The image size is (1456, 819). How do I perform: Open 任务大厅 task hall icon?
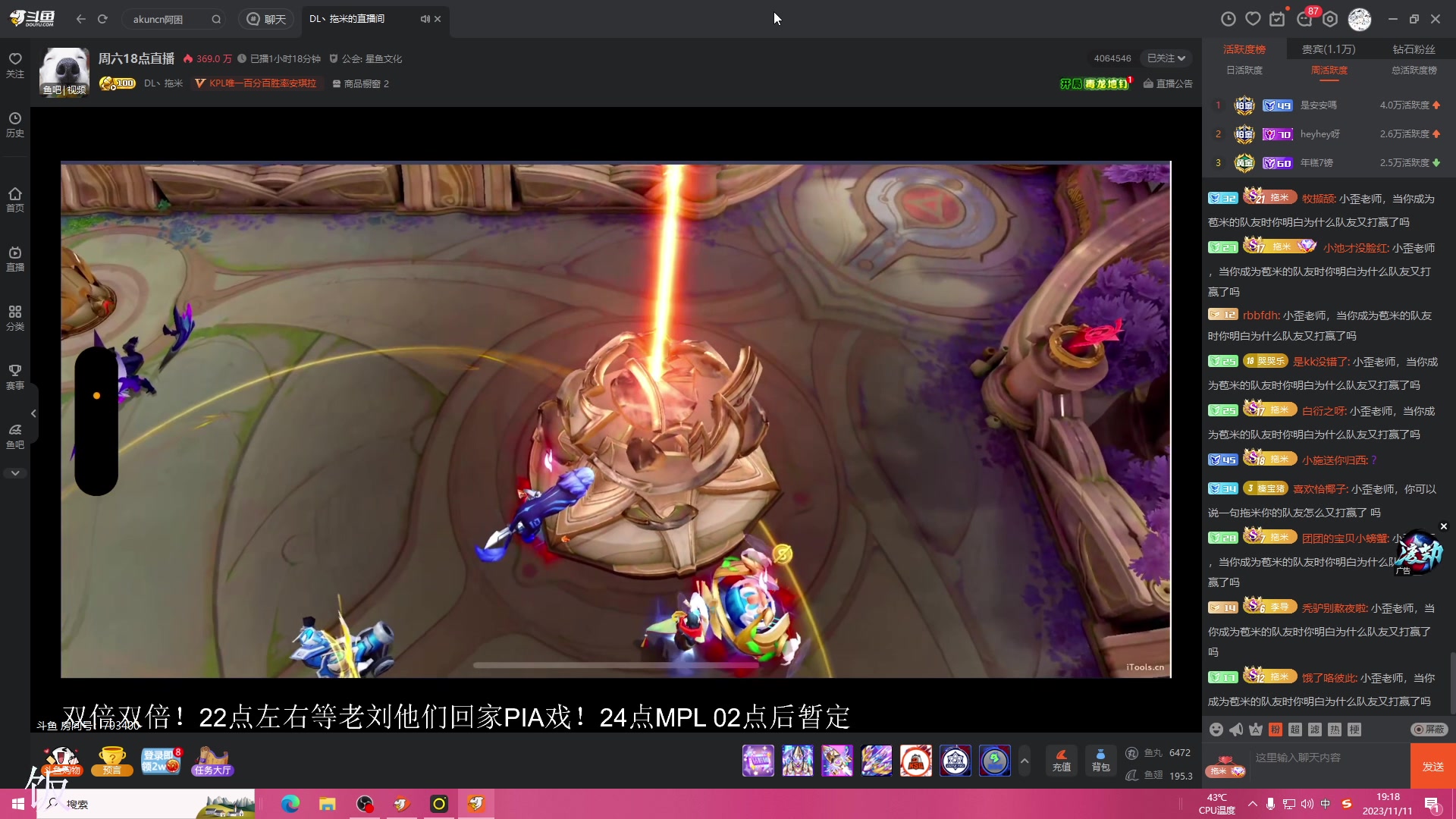pyautogui.click(x=213, y=761)
